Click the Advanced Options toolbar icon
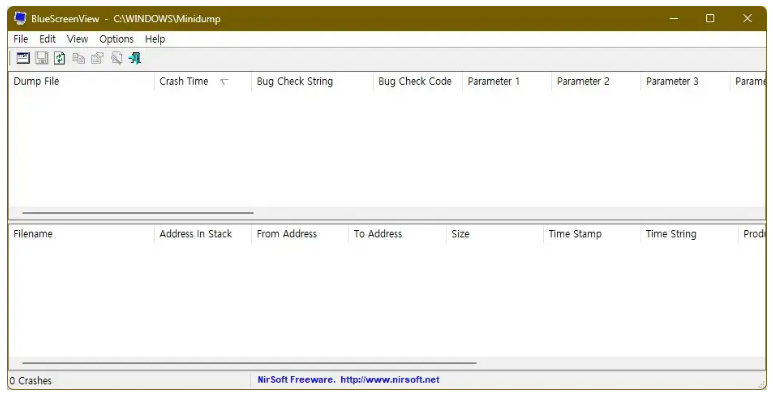 (23, 58)
